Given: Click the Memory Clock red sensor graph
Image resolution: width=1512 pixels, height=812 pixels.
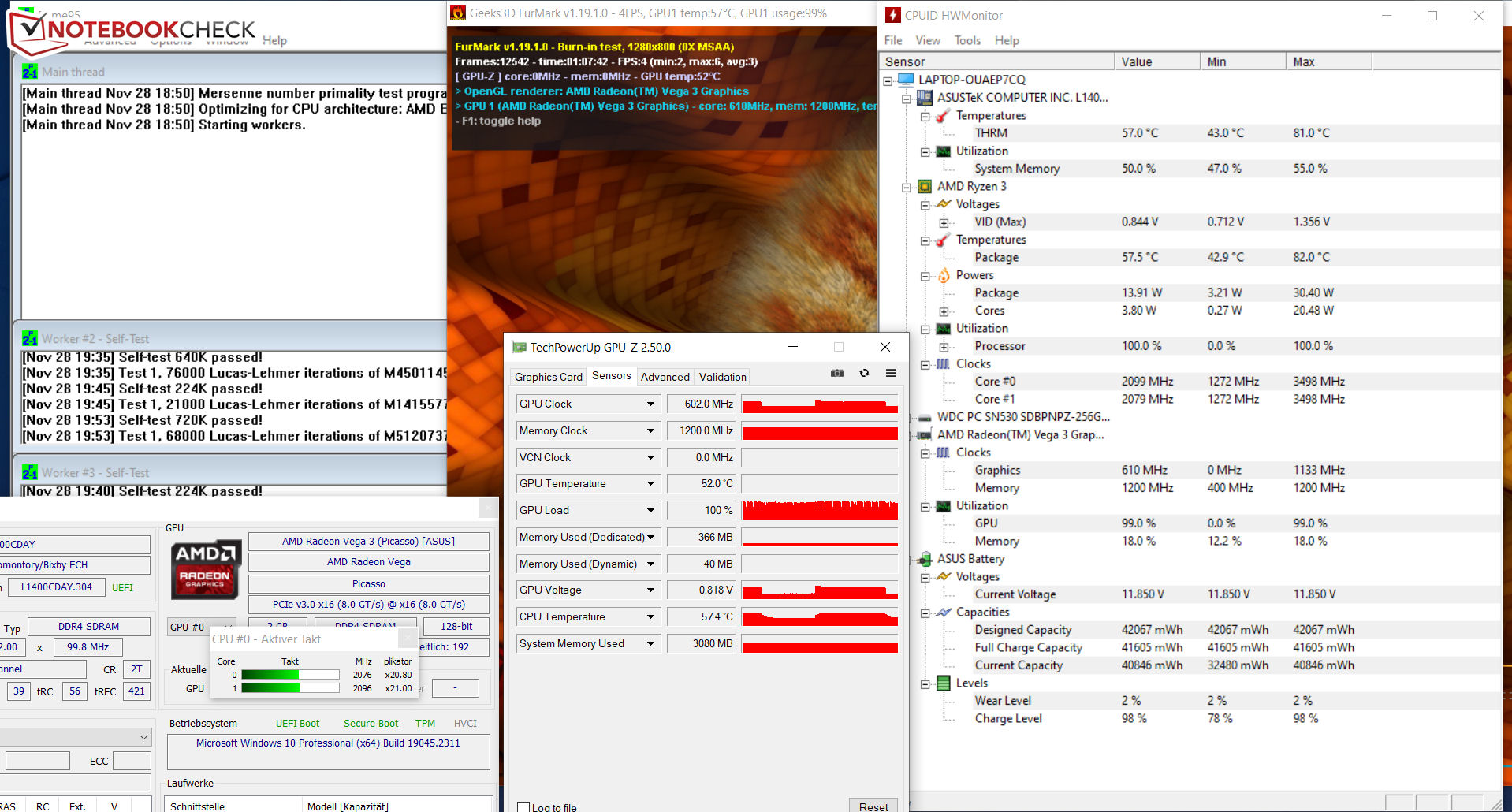Looking at the screenshot, I should coord(820,430).
